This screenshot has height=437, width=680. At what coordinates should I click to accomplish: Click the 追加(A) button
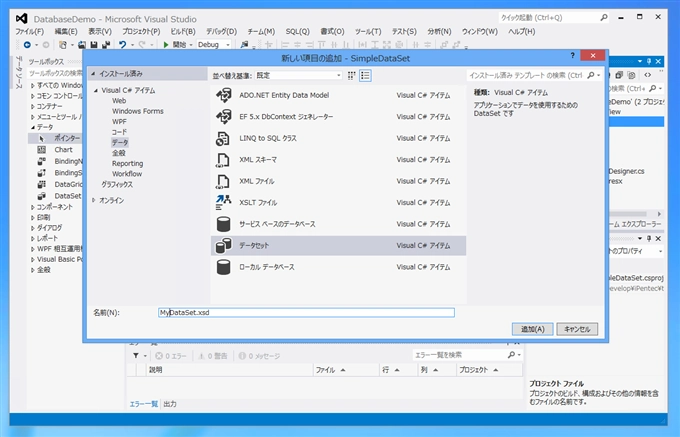tap(532, 329)
